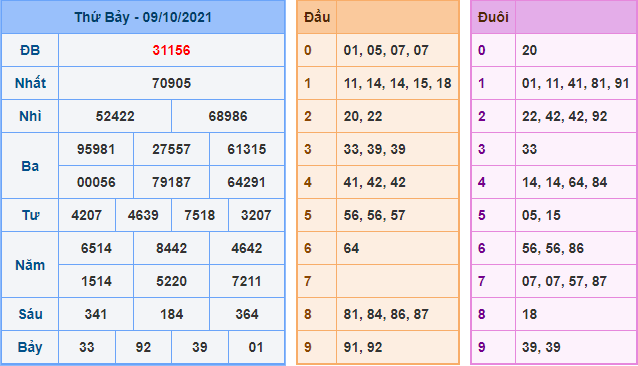Image resolution: width=638 pixels, height=366 pixels.
Task: Select Nhì prize number 52422
Action: click(x=115, y=116)
